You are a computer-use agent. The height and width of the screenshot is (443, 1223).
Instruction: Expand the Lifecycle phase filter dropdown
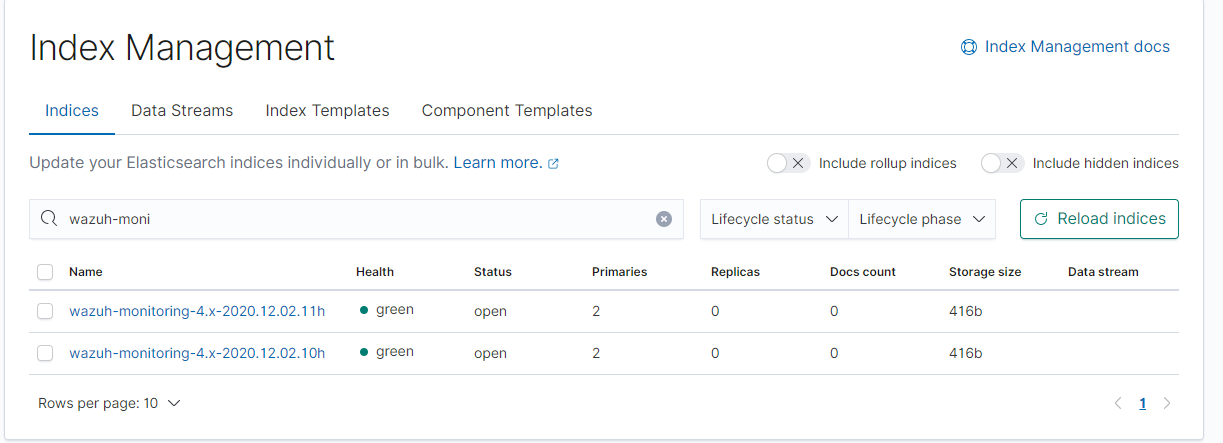tap(922, 219)
